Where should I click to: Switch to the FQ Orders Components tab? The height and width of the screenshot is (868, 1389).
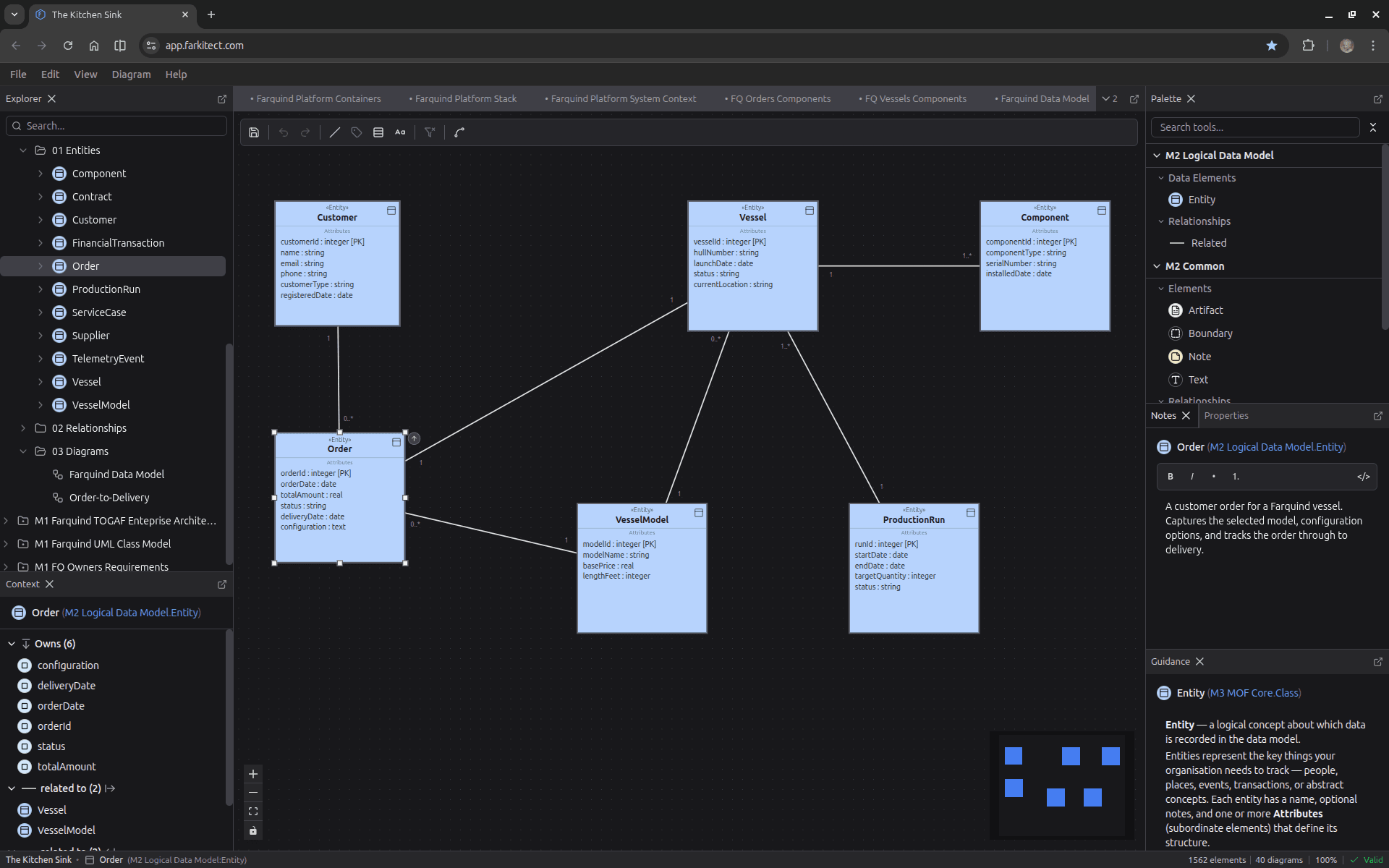(x=778, y=99)
